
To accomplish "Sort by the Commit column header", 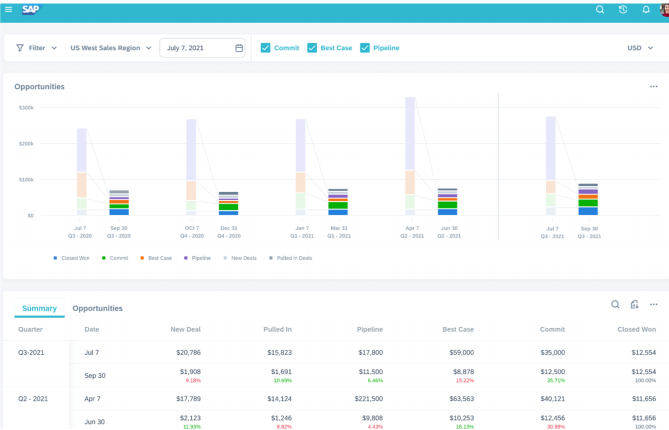I will click(x=553, y=329).
